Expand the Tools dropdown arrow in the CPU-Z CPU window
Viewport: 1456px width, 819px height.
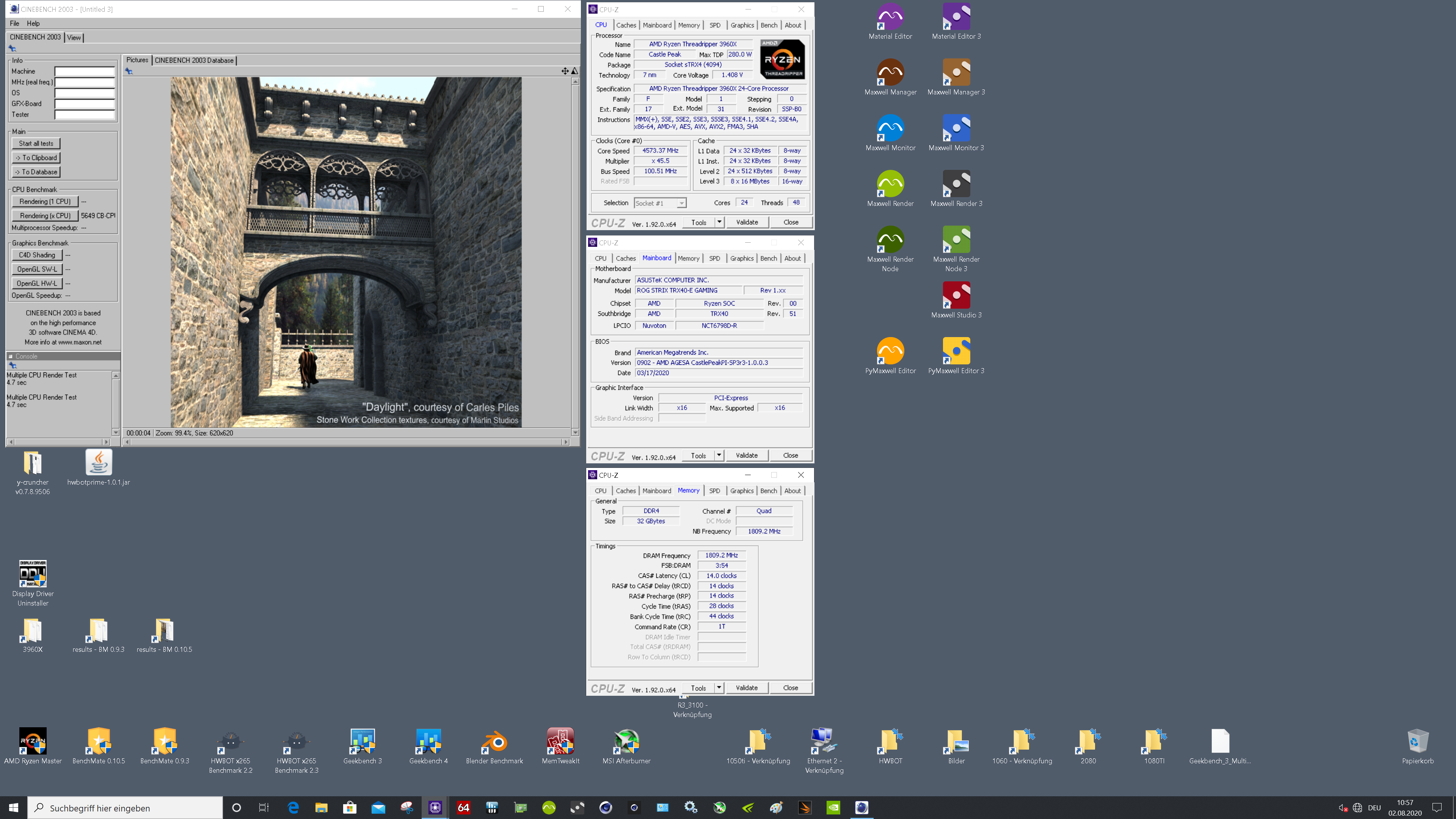pos(720,222)
